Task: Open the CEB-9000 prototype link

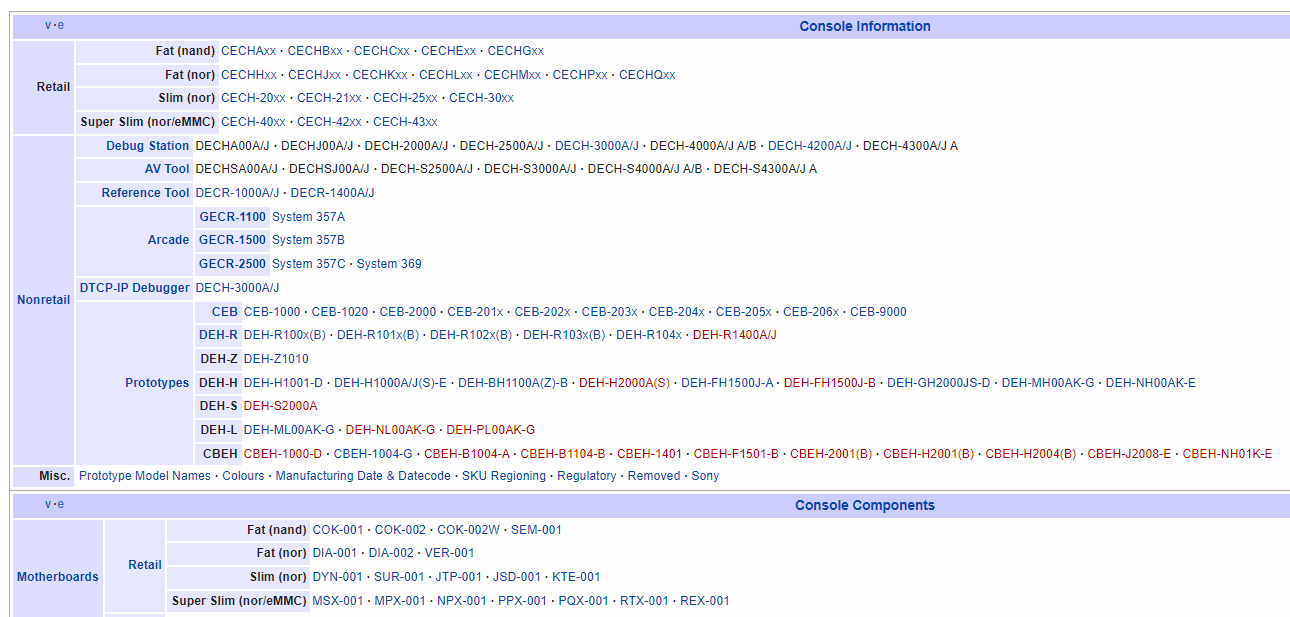Action: coord(878,312)
